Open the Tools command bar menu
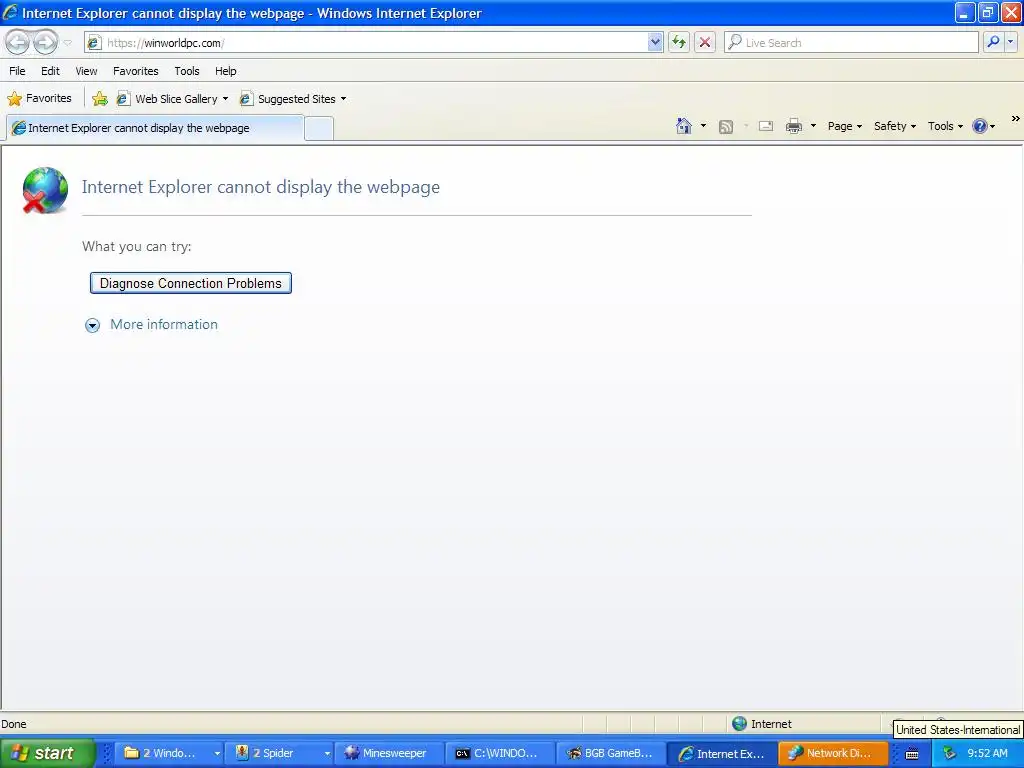This screenshot has height=768, width=1024. 945,126
